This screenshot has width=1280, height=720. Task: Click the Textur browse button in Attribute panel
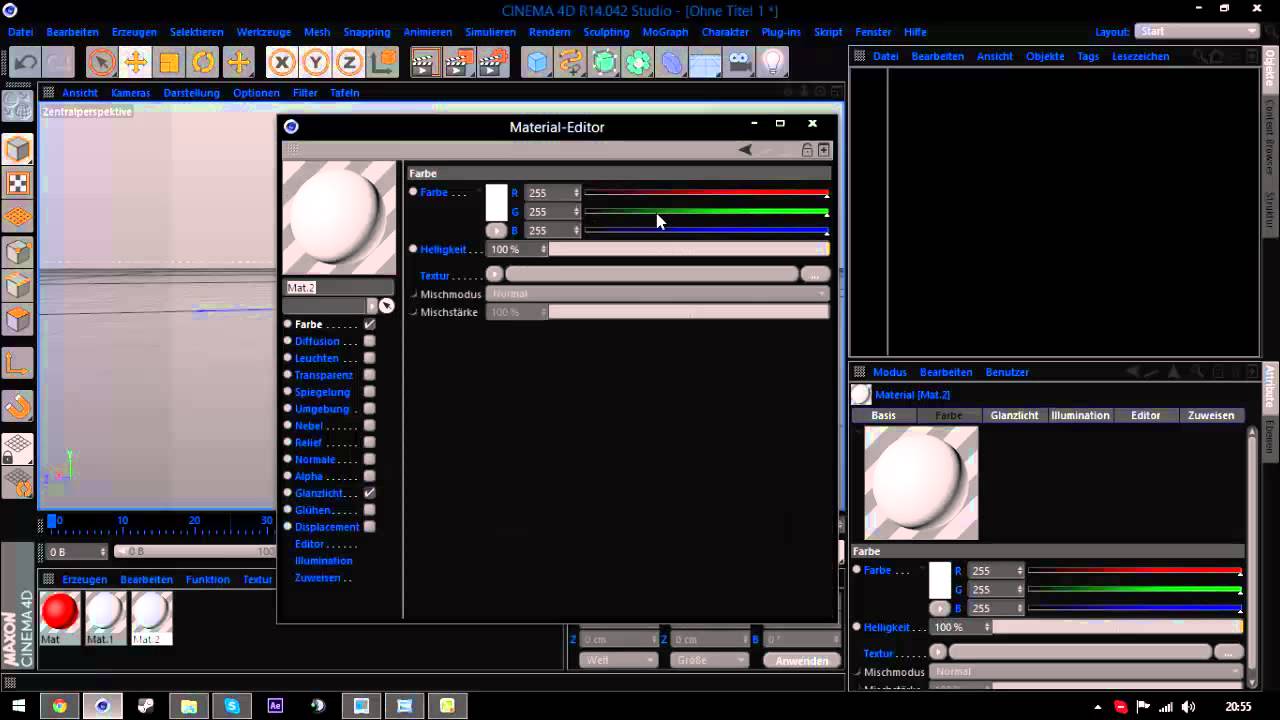[1229, 652]
